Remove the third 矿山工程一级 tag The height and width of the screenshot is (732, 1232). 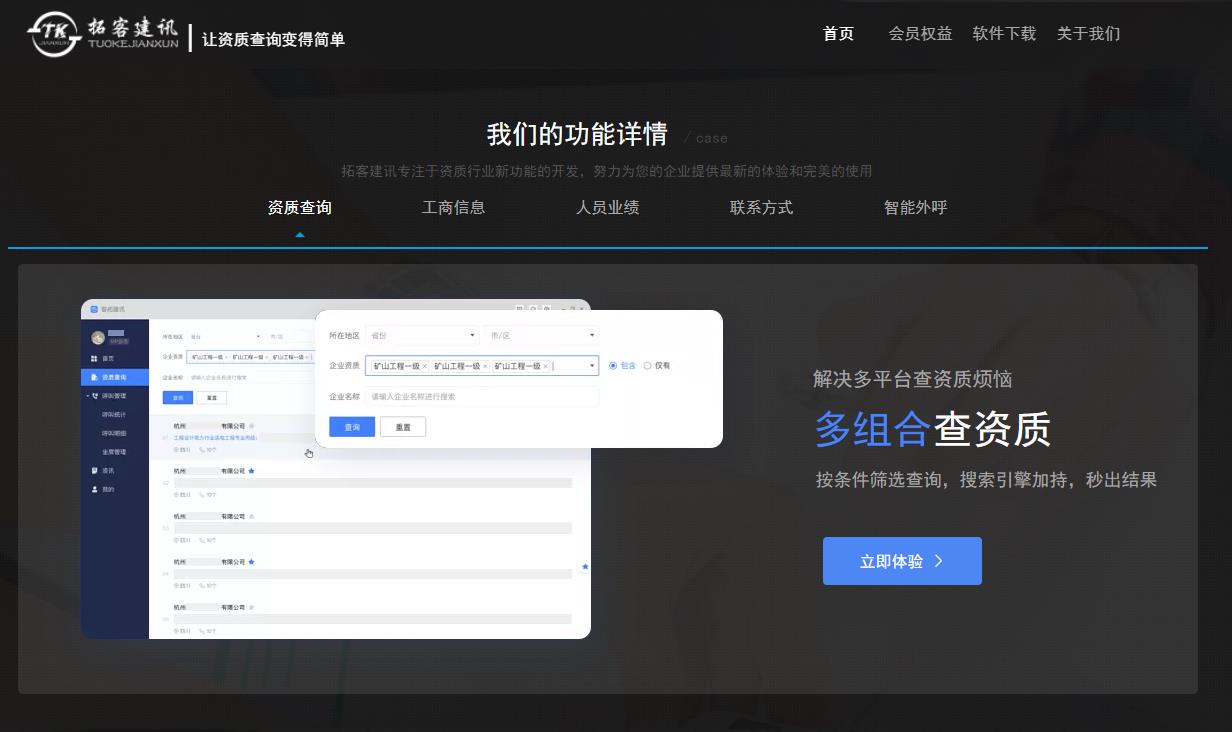click(545, 366)
